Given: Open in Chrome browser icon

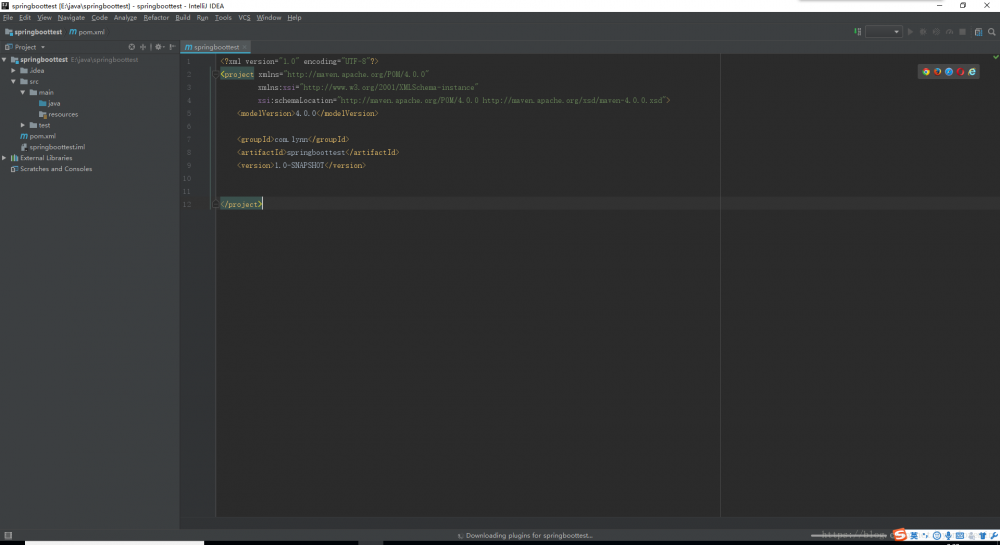Looking at the screenshot, I should (x=926, y=72).
